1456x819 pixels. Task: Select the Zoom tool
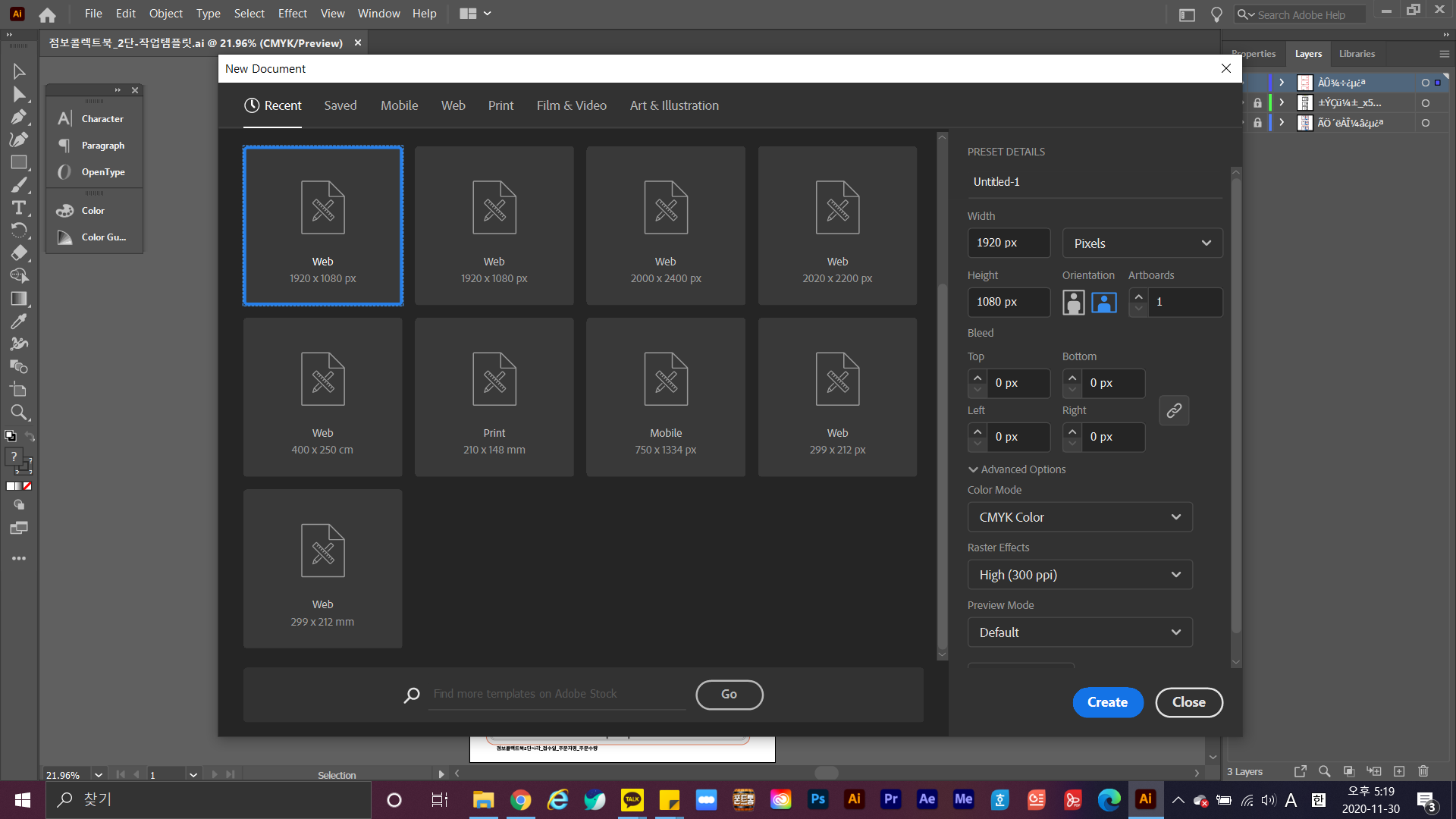tap(19, 413)
